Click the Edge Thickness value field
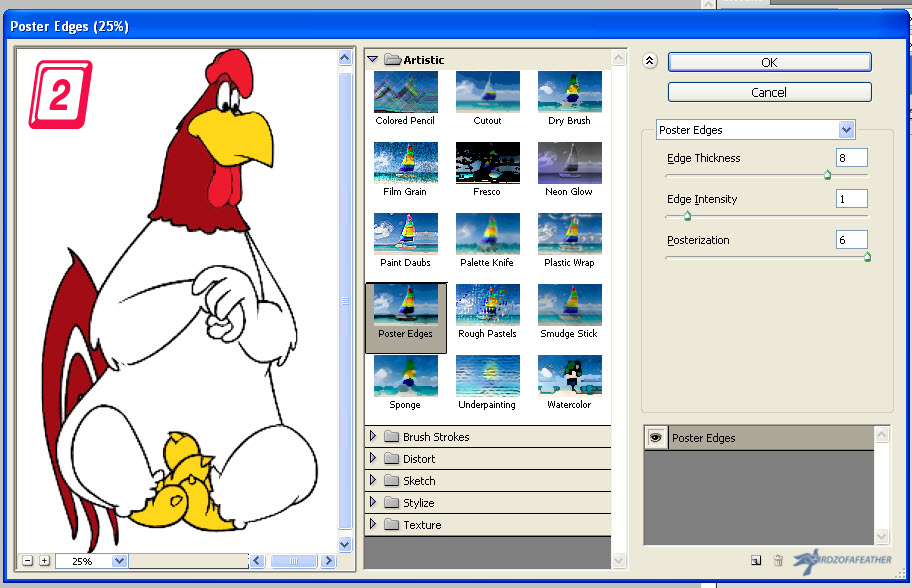The width and height of the screenshot is (912, 588). click(852, 158)
